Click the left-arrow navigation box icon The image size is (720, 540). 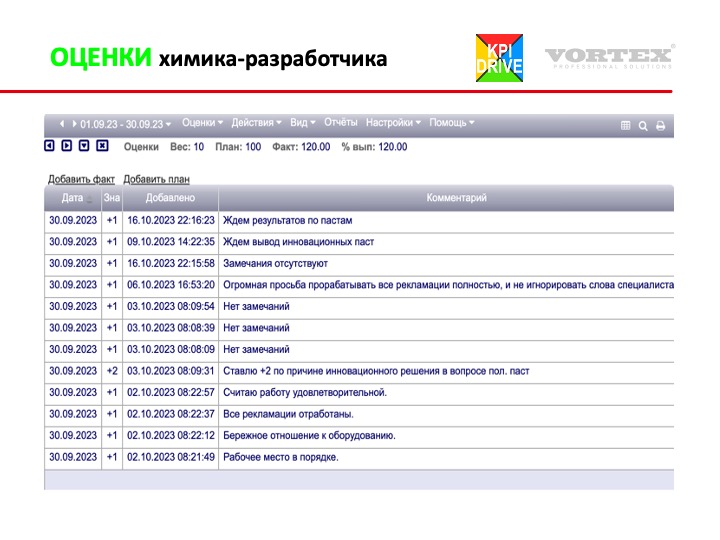(x=49, y=146)
